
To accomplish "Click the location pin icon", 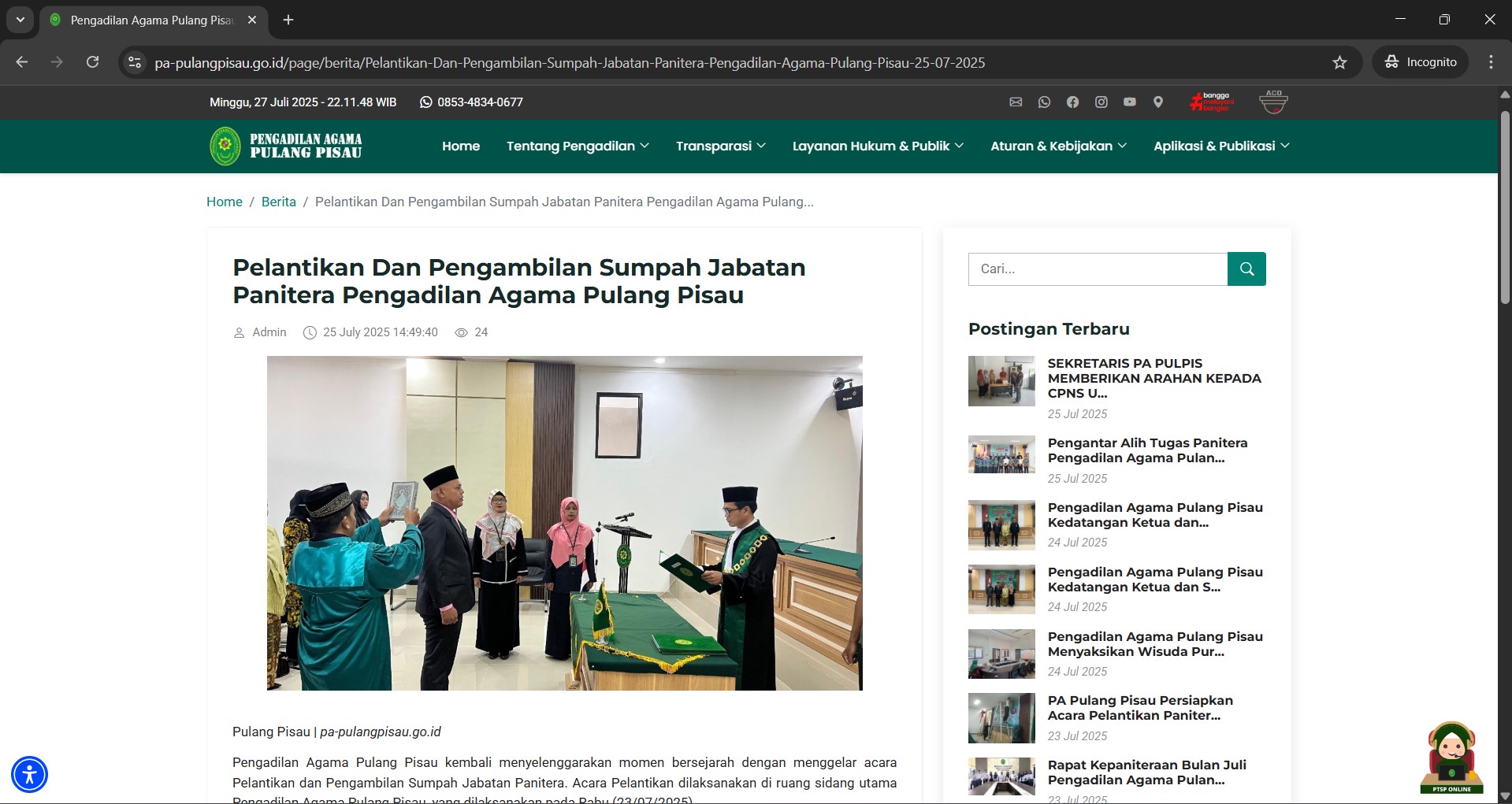I will tap(1157, 102).
